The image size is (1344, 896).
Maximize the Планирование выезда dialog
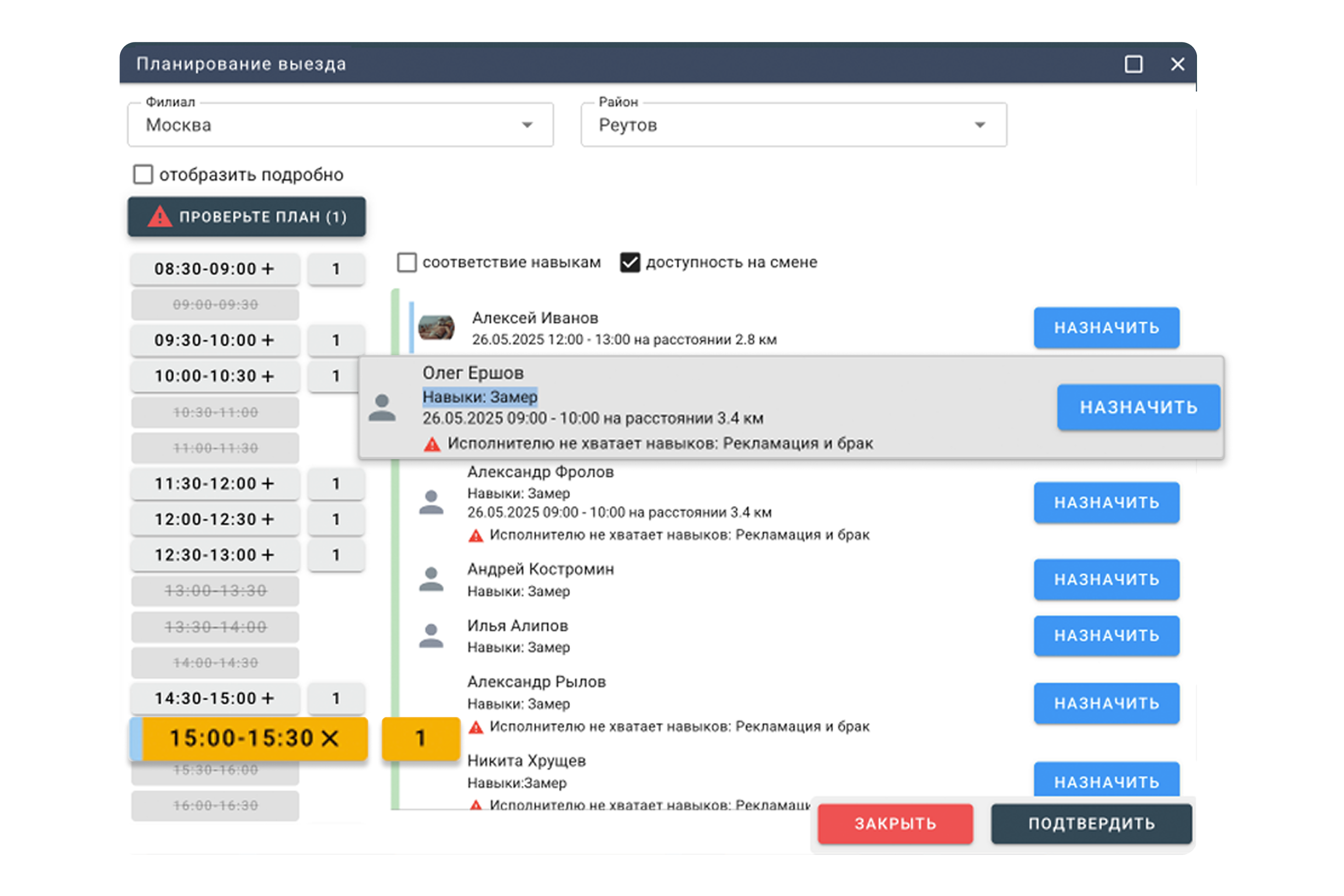pyautogui.click(x=1133, y=64)
